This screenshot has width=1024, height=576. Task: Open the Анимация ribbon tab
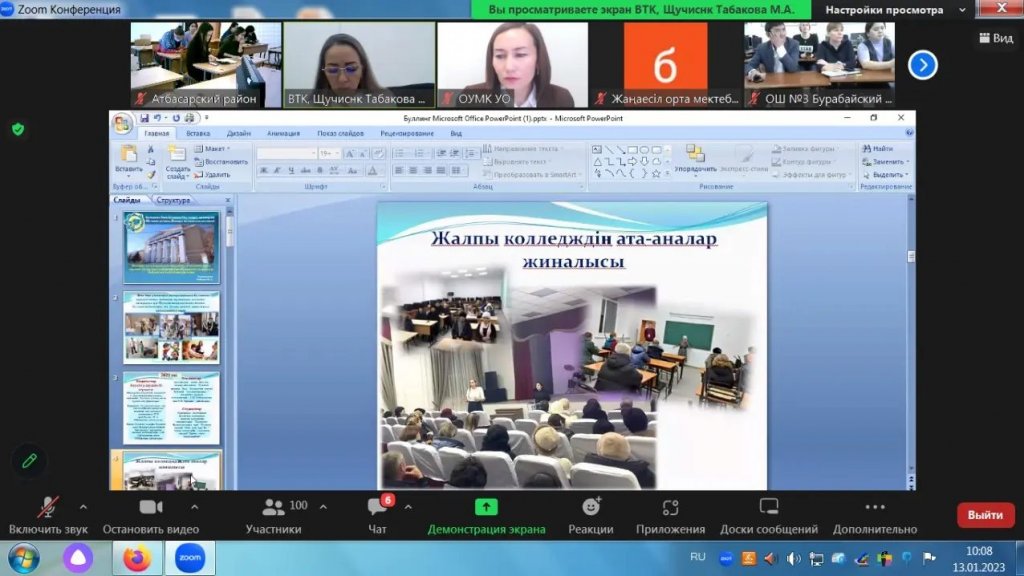[283, 133]
